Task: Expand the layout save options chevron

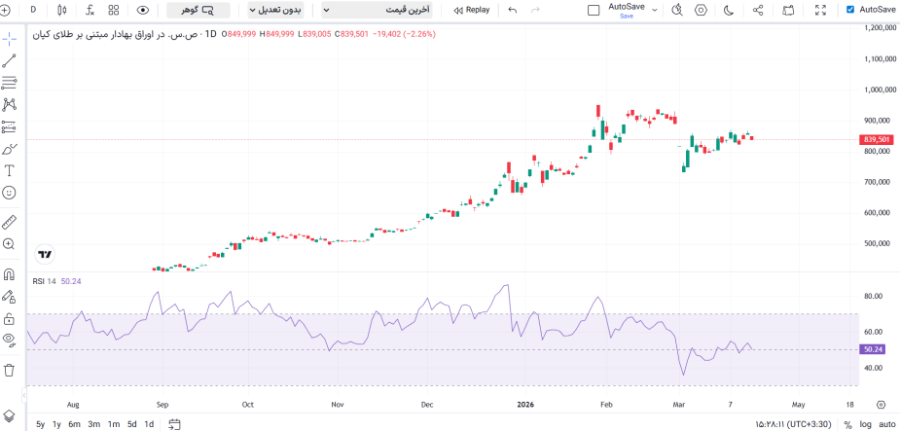Action: [655, 10]
